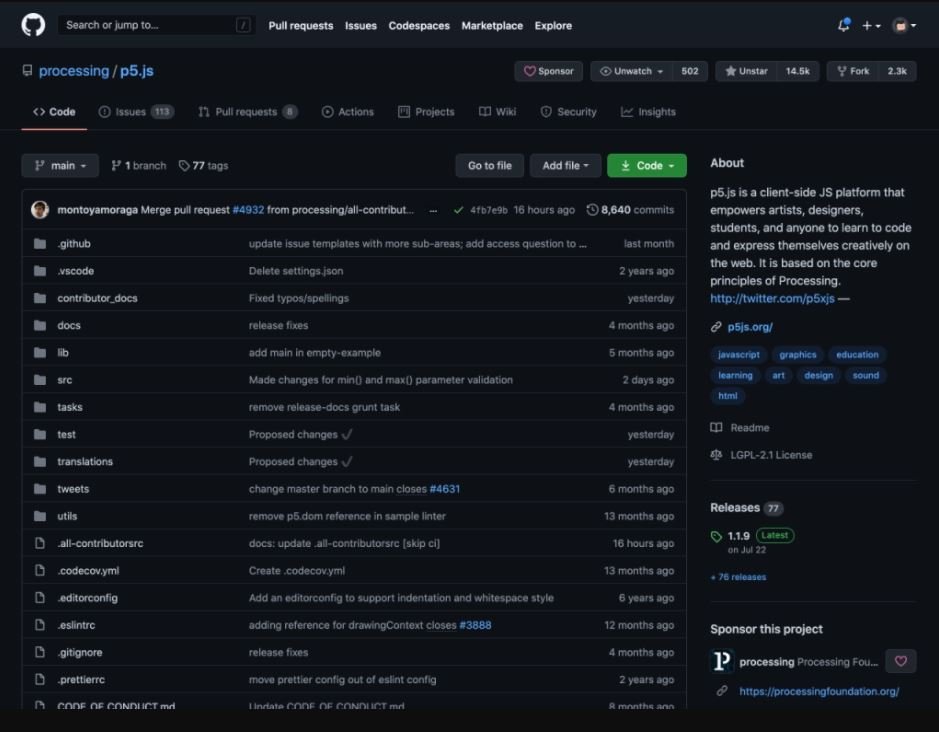This screenshot has height=732, width=939.
Task: Open the Unwatch dropdown
Action: pos(632,71)
